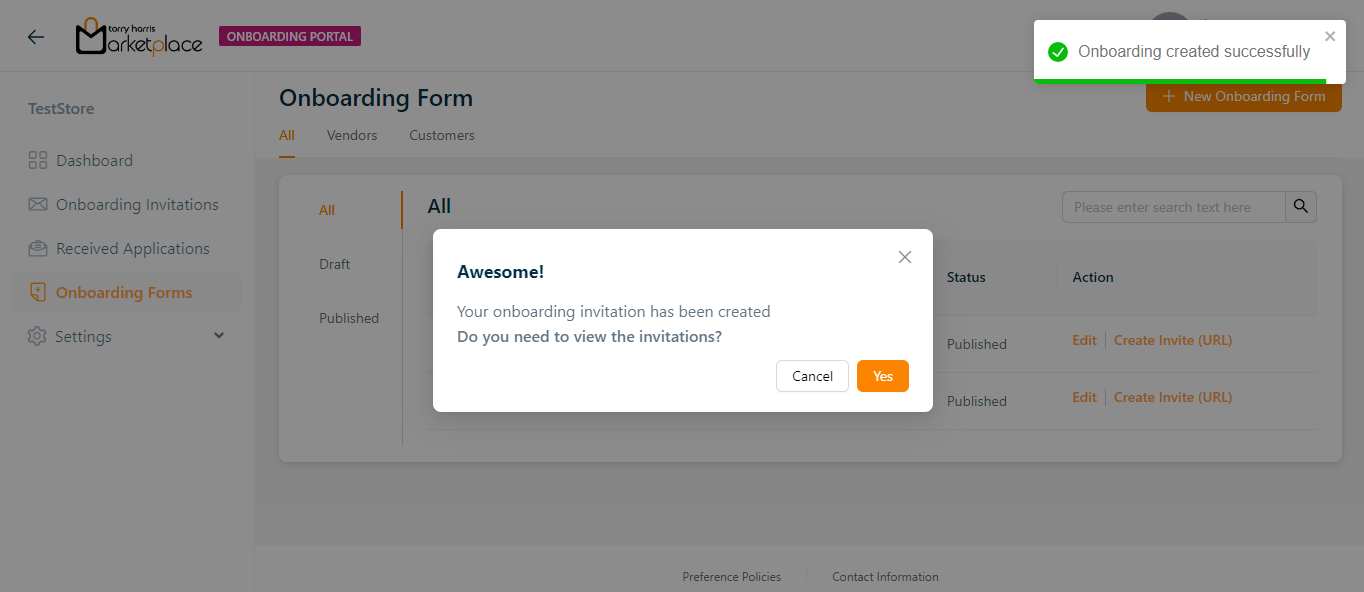The height and width of the screenshot is (592, 1364).
Task: Click the back arrow icon
Action: [36, 37]
